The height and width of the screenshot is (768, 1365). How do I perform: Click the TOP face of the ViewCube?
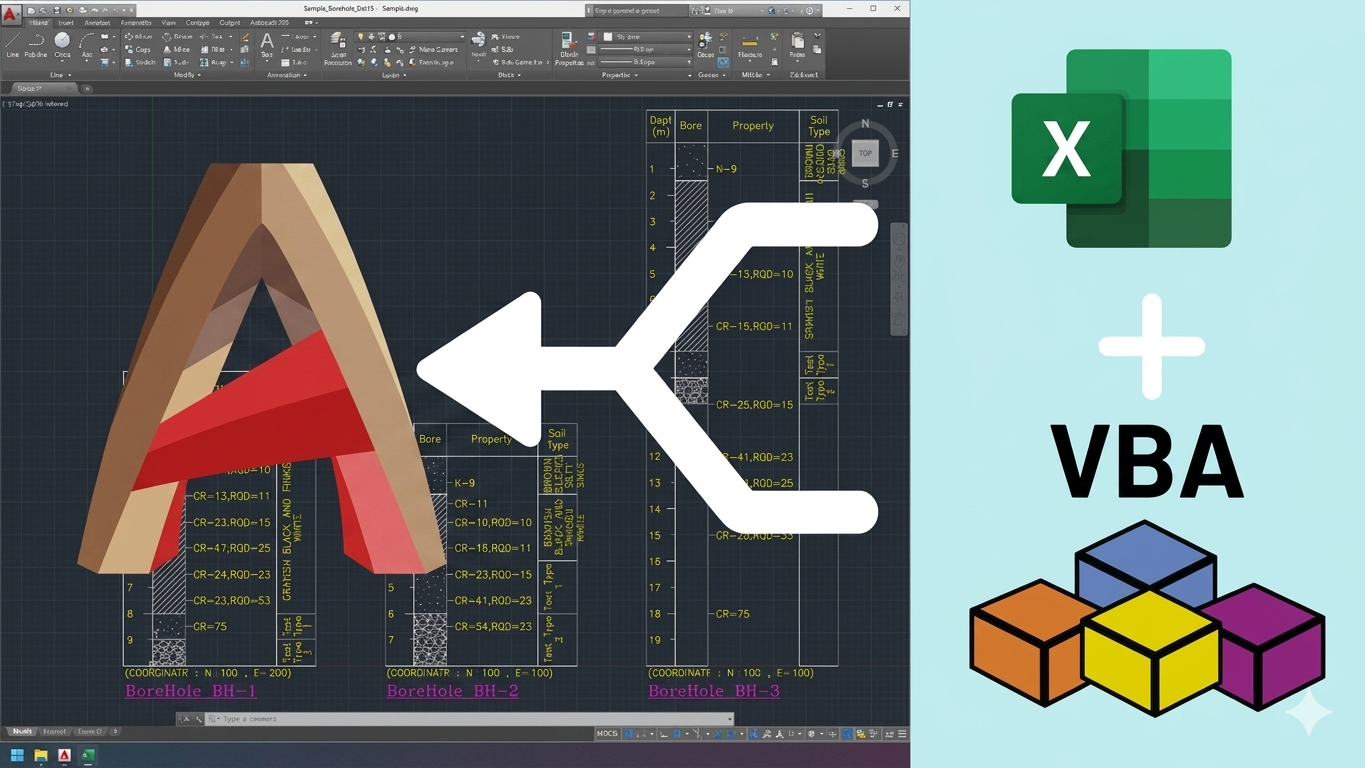point(865,153)
